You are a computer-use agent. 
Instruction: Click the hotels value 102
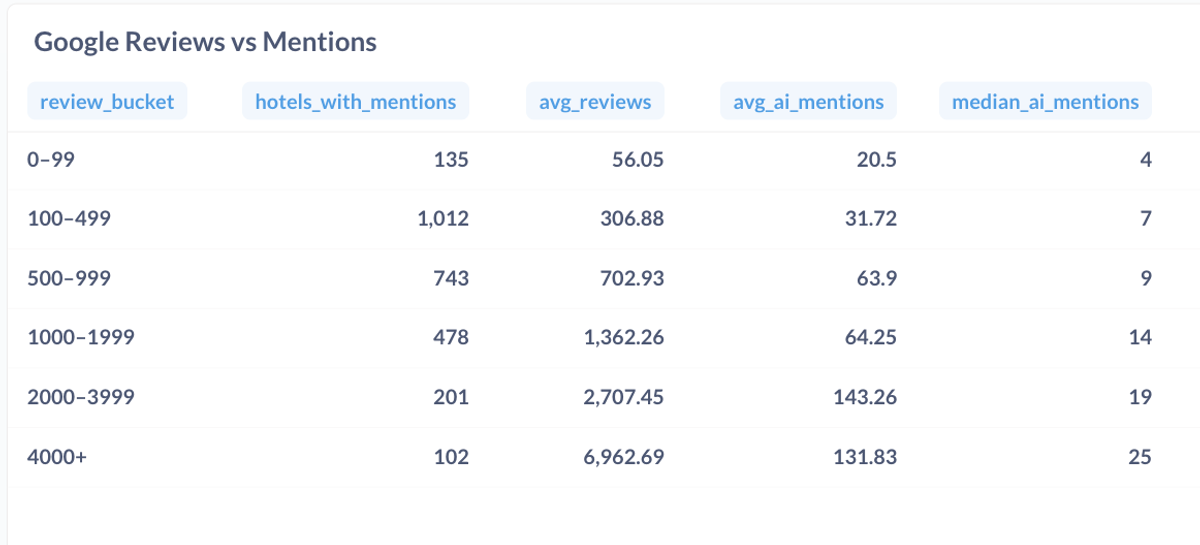click(x=451, y=457)
